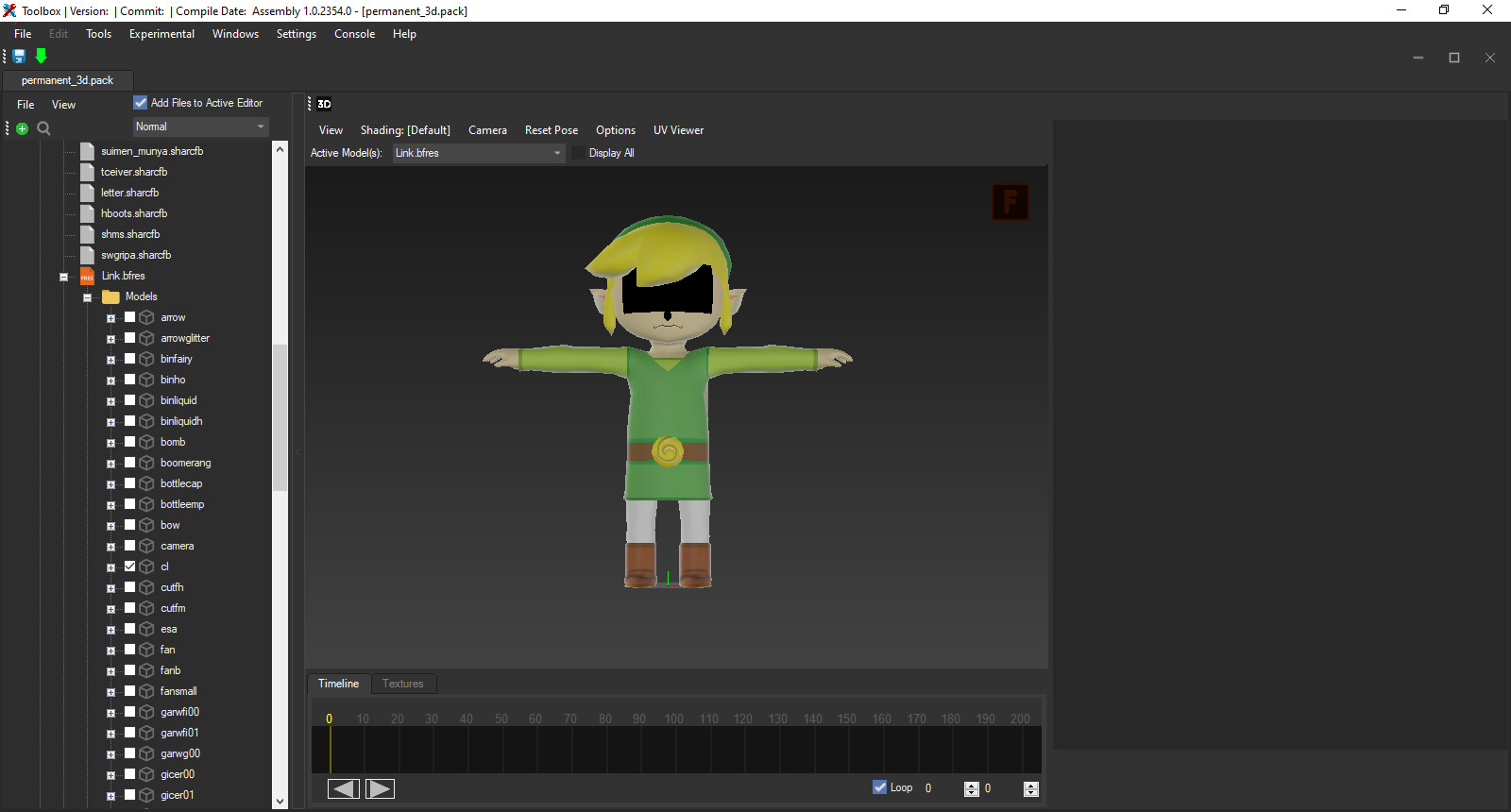The image size is (1511, 812).
Task: Click the green download arrow icon
Action: pyautogui.click(x=41, y=57)
